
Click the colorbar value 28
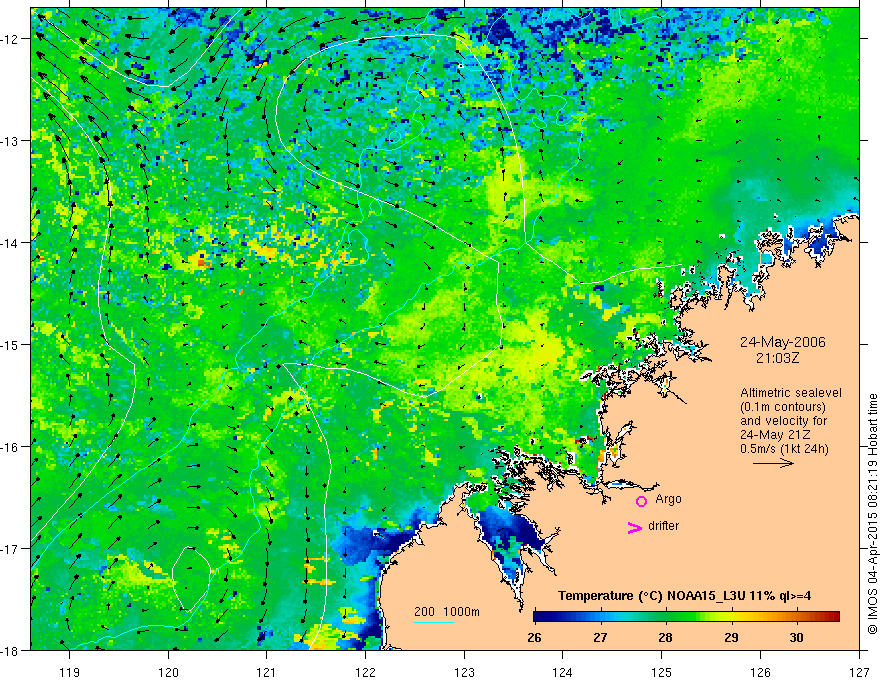pyautogui.click(x=666, y=637)
